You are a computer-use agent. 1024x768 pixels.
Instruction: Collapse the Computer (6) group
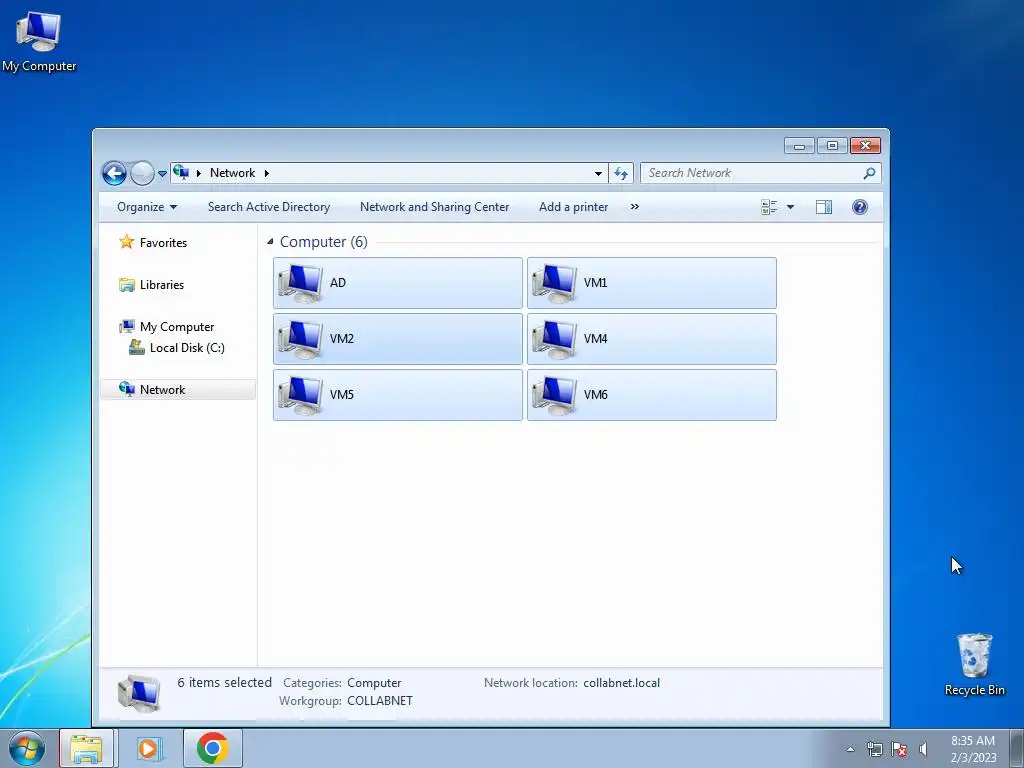click(x=270, y=242)
